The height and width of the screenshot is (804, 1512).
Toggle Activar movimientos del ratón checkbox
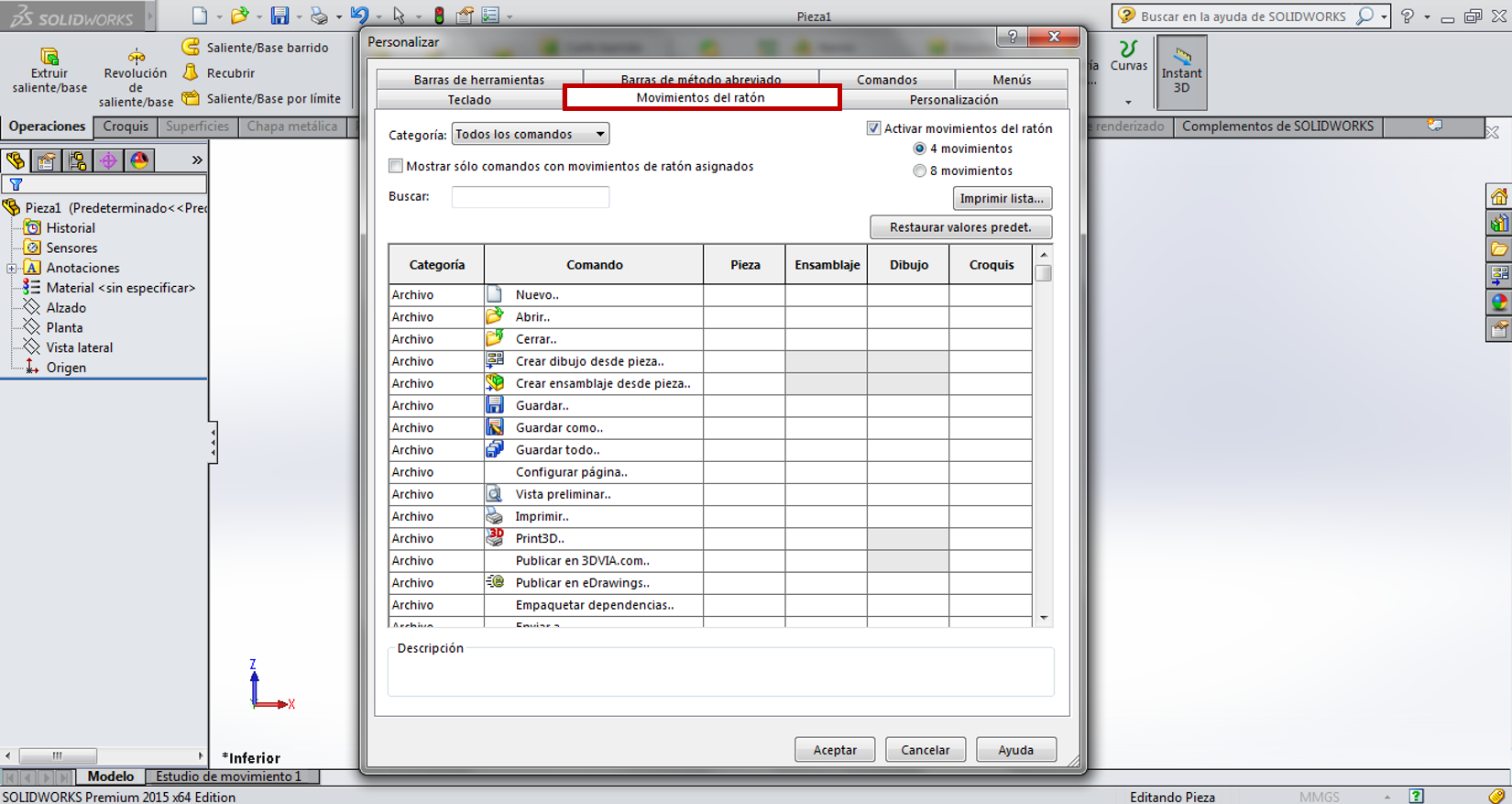[873, 128]
